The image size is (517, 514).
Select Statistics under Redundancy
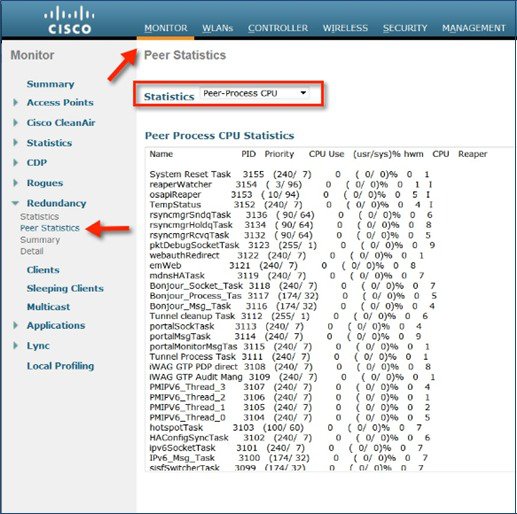39,217
